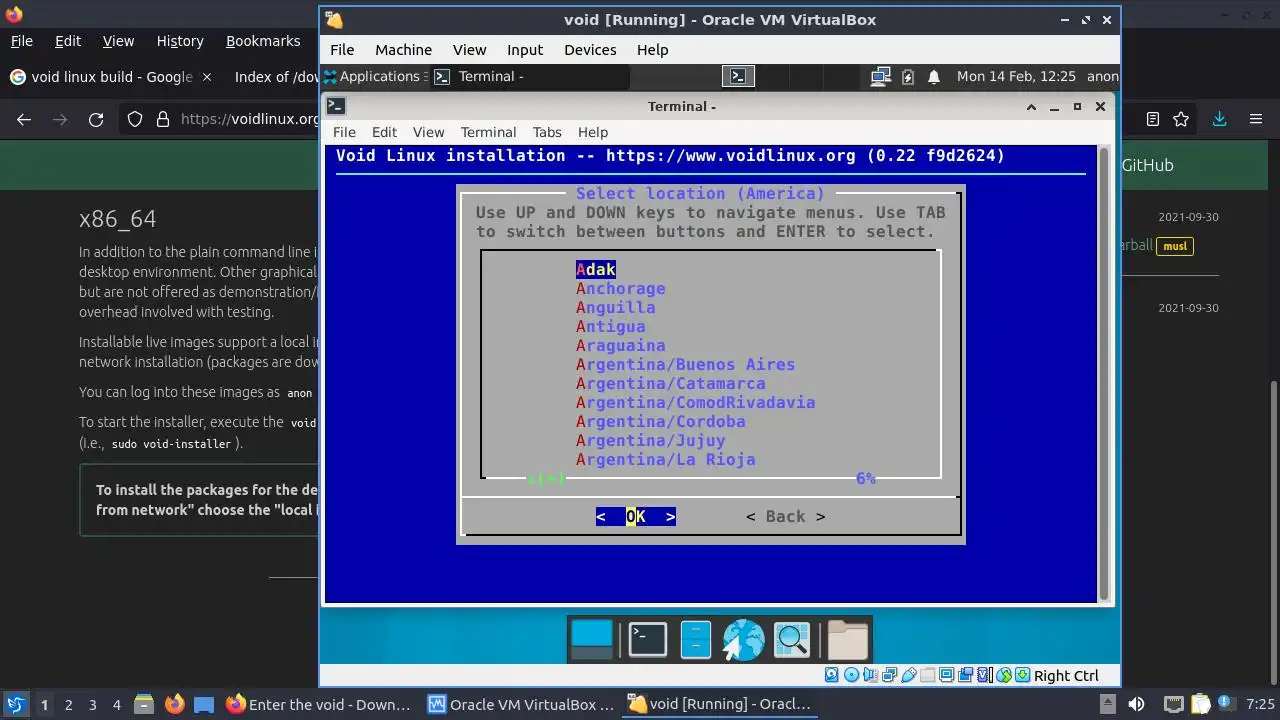Screen dimensions: 1280x720
Task: Select Araguaina in location list
Action: click(x=620, y=345)
